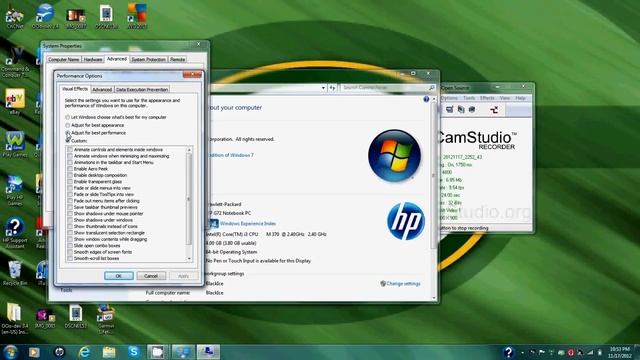
Task: Check Save taskbar thumbnail previews
Action: (70, 207)
